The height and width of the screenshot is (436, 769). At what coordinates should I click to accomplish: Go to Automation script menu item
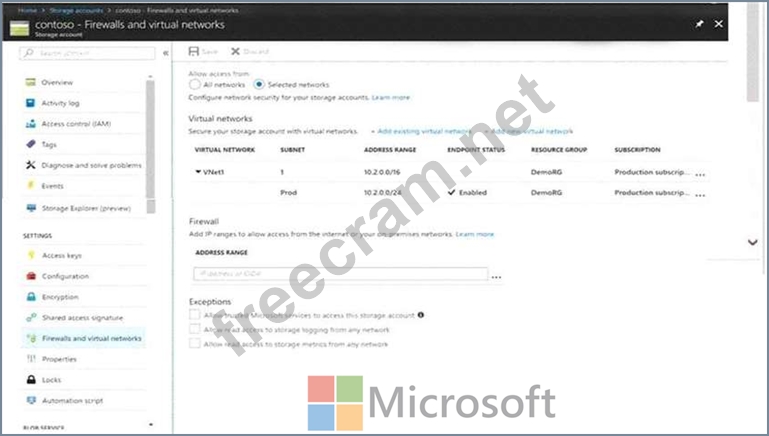point(73,401)
